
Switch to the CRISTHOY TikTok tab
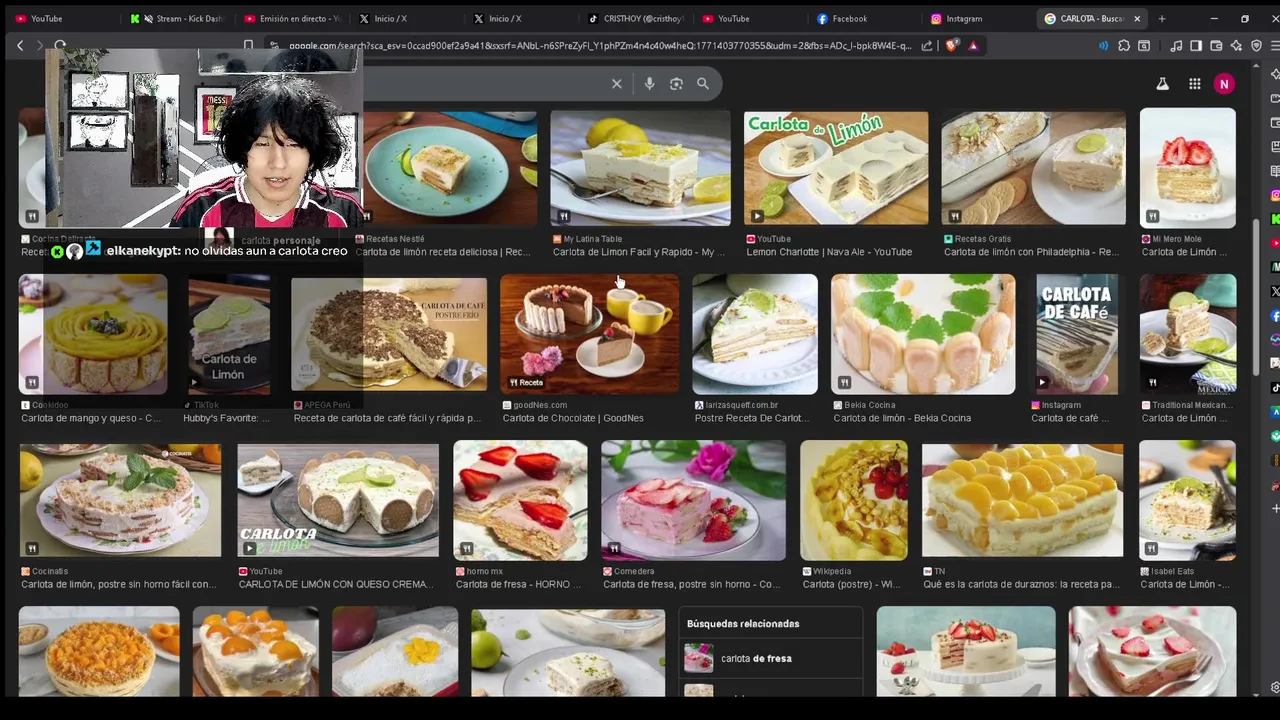pos(634,18)
